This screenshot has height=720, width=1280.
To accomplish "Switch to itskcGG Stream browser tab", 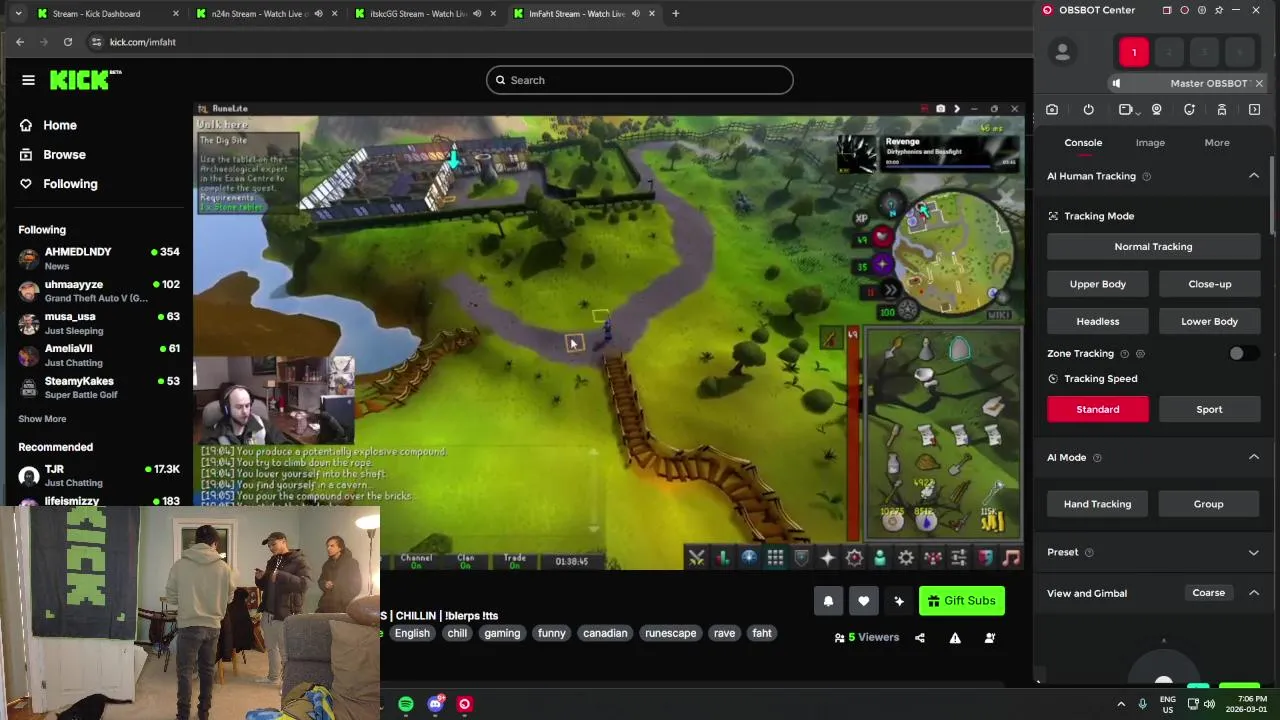I will 425,14.
